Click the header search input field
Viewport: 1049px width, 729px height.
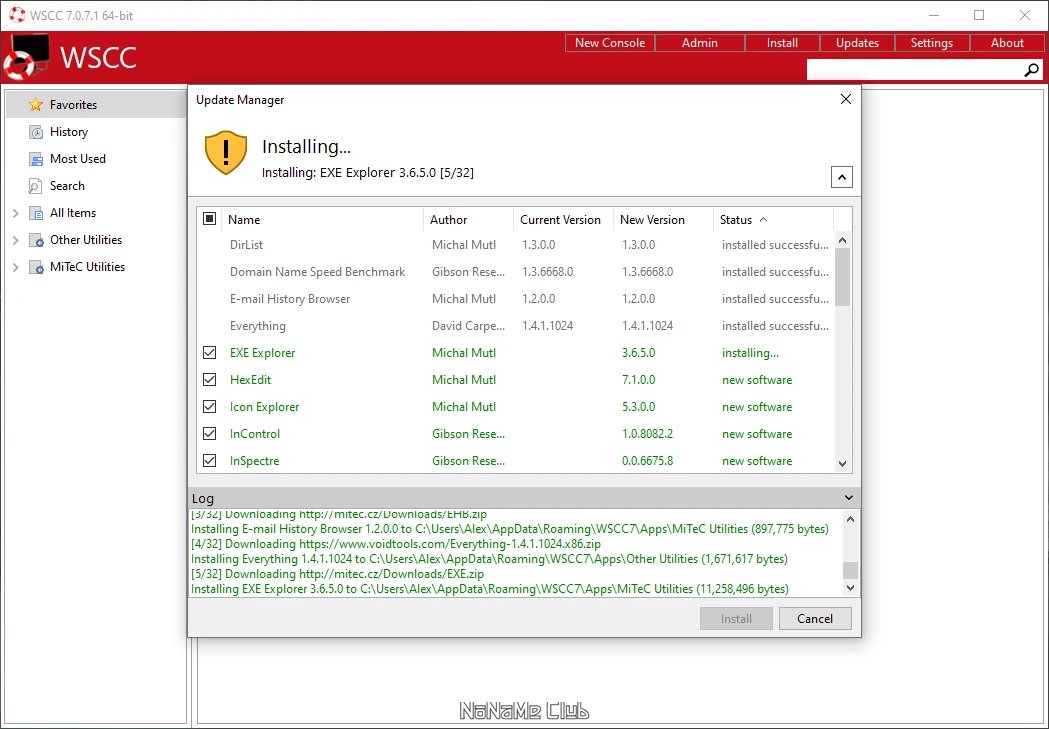point(915,70)
